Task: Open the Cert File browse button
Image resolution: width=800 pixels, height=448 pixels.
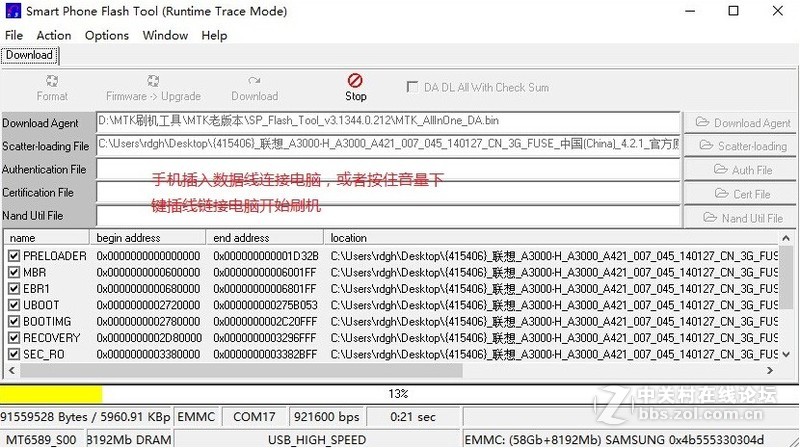Action: click(740, 194)
